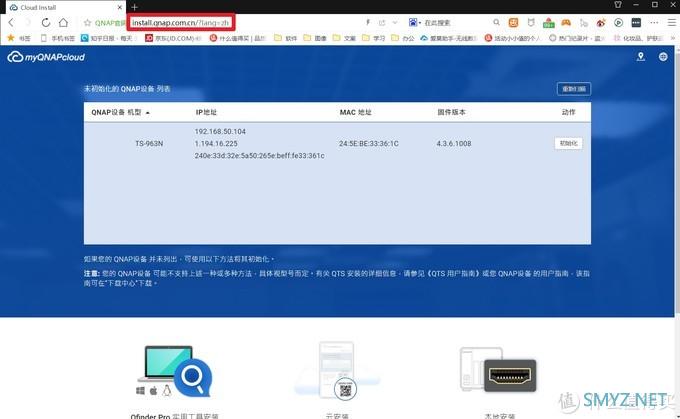Reload the Cloud Install page
The height and width of the screenshot is (419, 680).
click(x=46, y=23)
